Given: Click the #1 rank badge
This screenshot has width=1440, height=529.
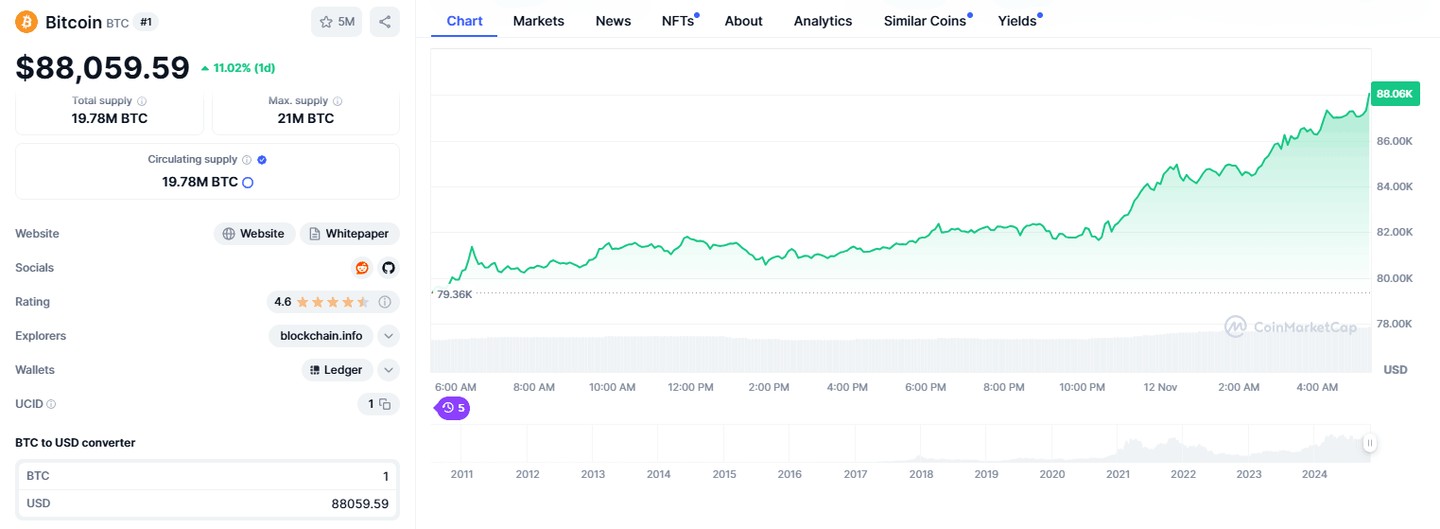Looking at the screenshot, I should tap(146, 22).
